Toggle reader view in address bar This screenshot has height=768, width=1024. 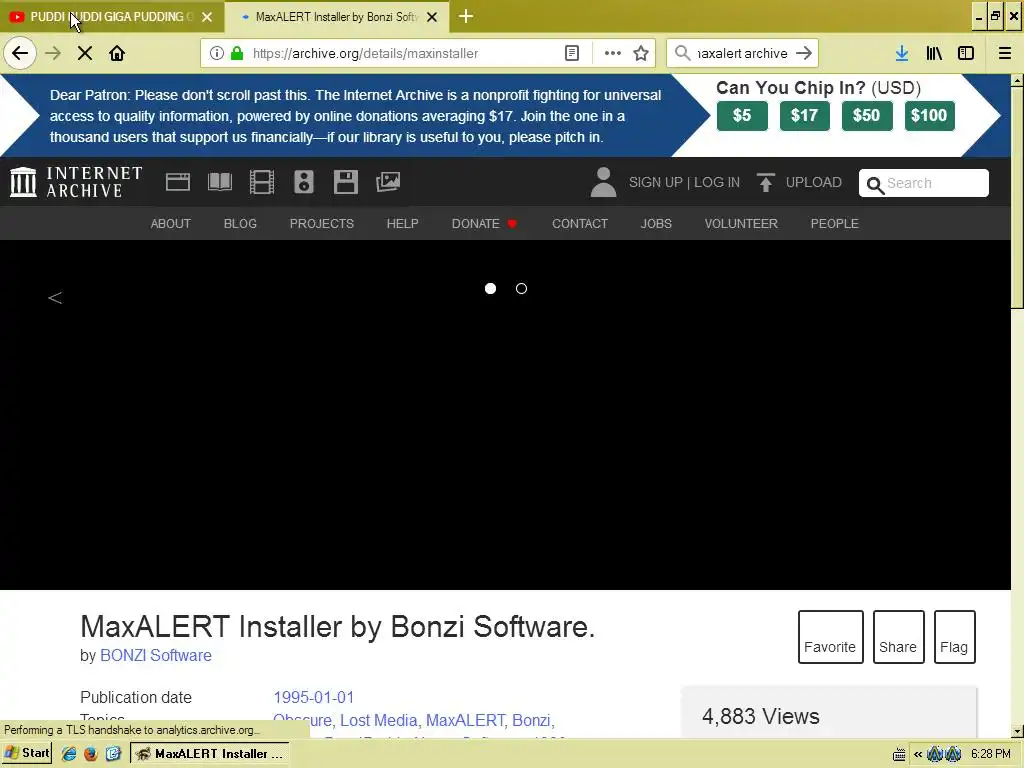pos(571,53)
